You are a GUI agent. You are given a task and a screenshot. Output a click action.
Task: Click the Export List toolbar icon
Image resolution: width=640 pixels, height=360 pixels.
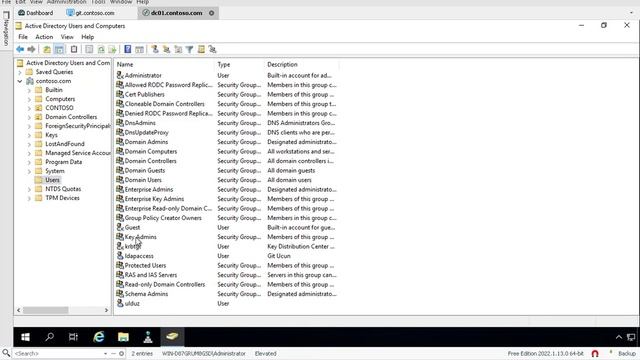coord(112,49)
